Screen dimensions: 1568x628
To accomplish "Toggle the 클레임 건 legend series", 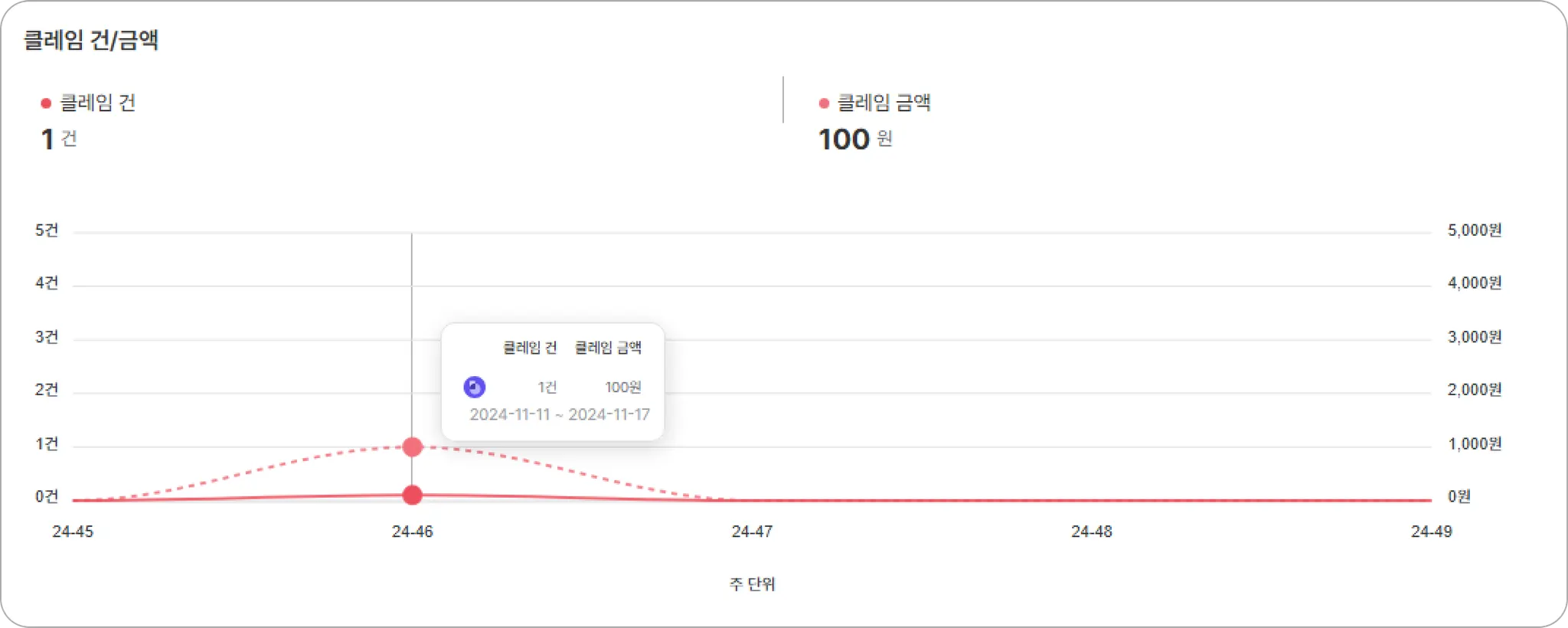I will (97, 103).
